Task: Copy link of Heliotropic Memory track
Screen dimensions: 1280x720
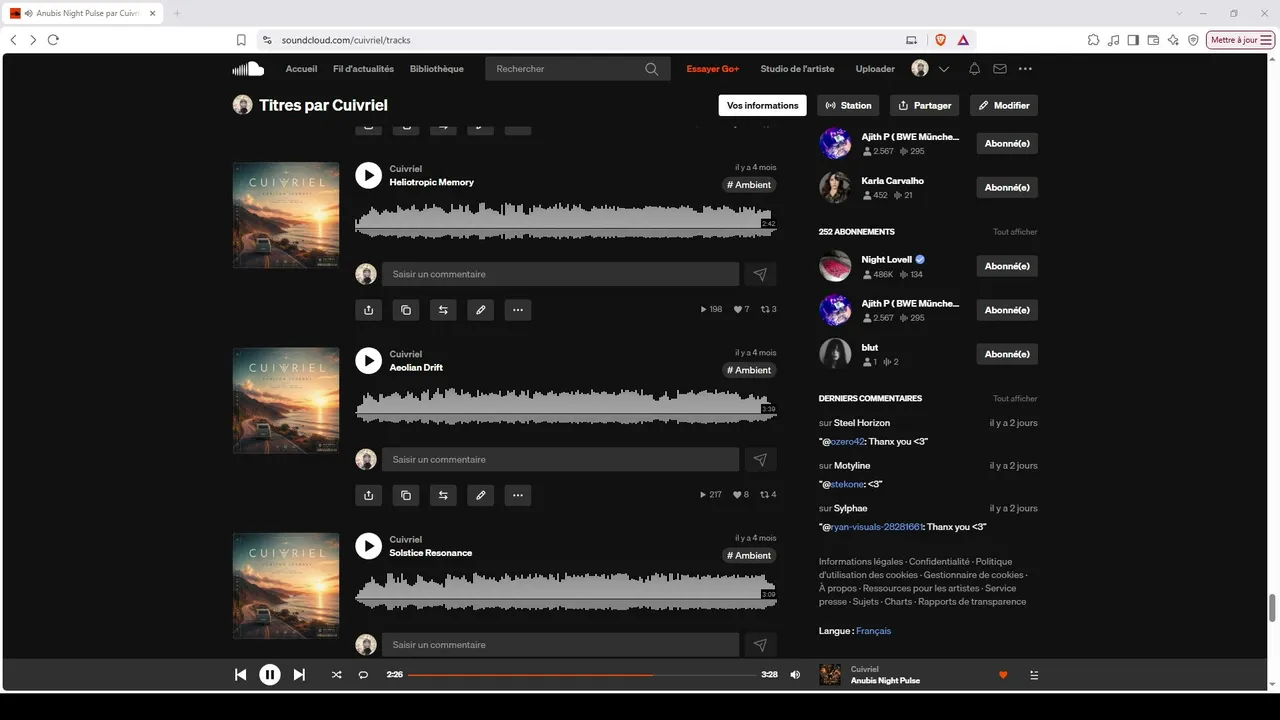Action: pyautogui.click(x=406, y=310)
